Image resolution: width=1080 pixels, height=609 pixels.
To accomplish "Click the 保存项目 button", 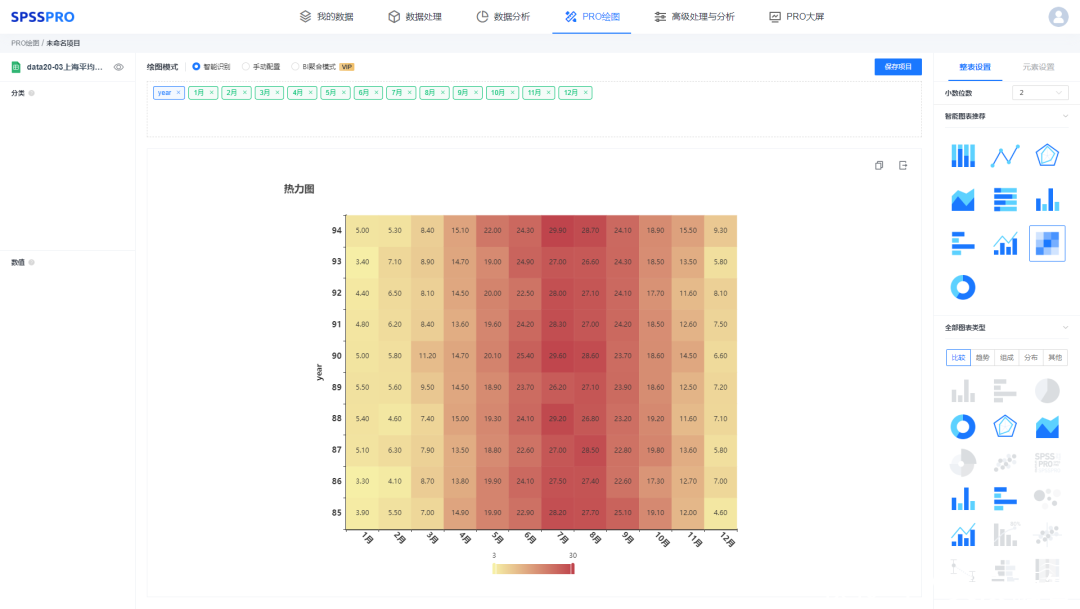I will coord(897,67).
